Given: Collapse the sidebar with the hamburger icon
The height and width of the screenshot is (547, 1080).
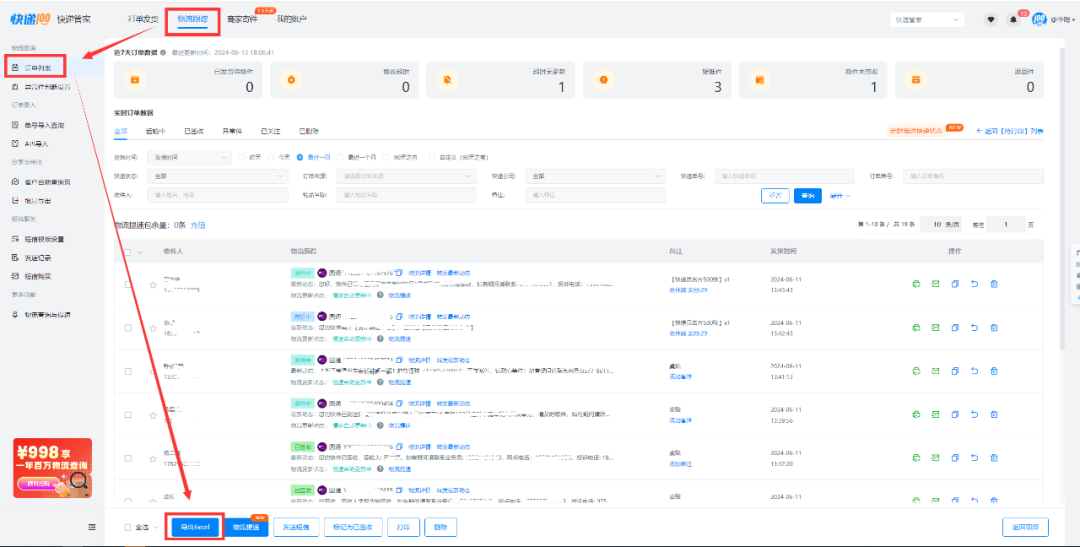Looking at the screenshot, I should click(x=92, y=527).
